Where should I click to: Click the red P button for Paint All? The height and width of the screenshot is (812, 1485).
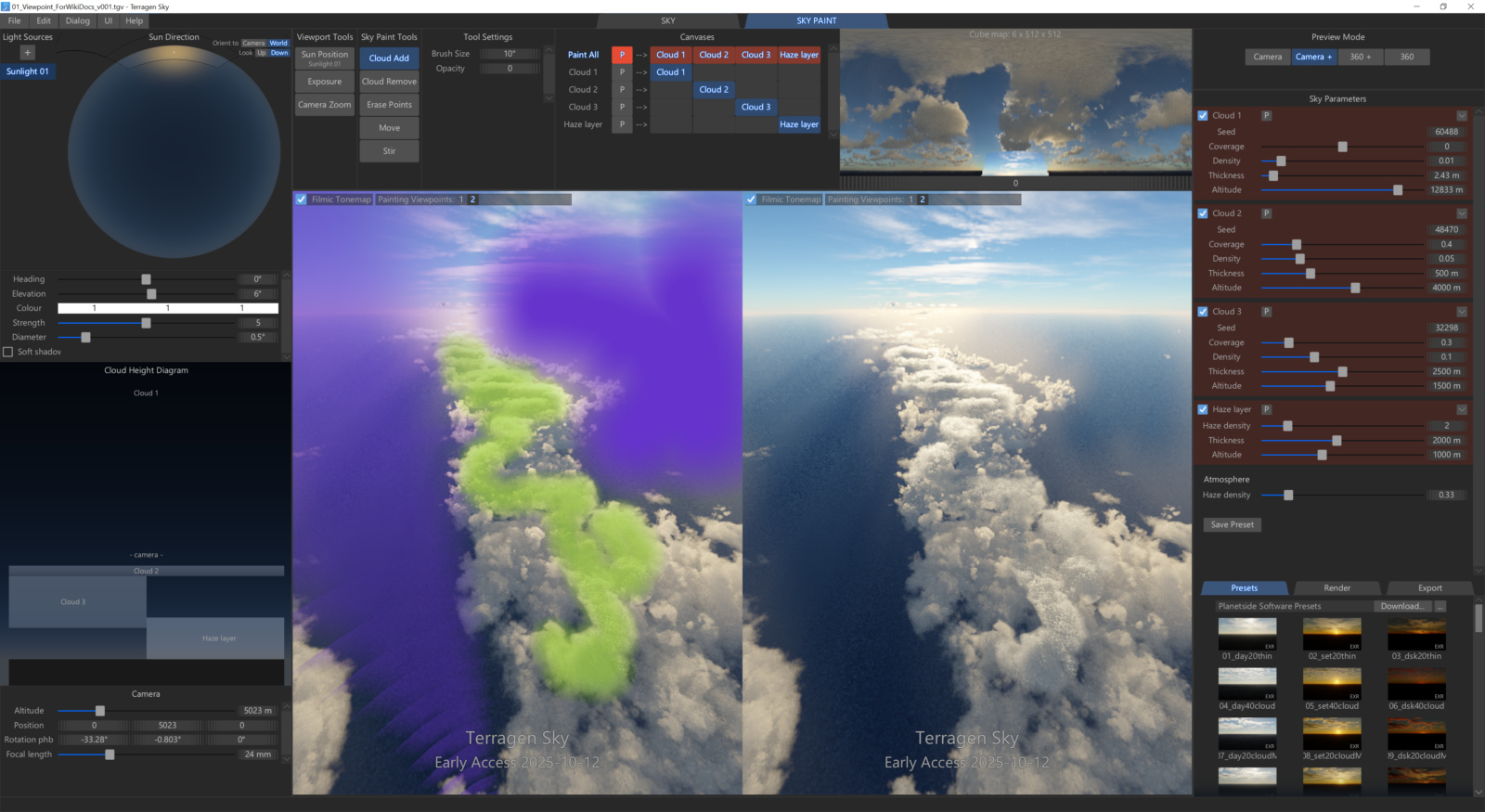click(x=622, y=55)
